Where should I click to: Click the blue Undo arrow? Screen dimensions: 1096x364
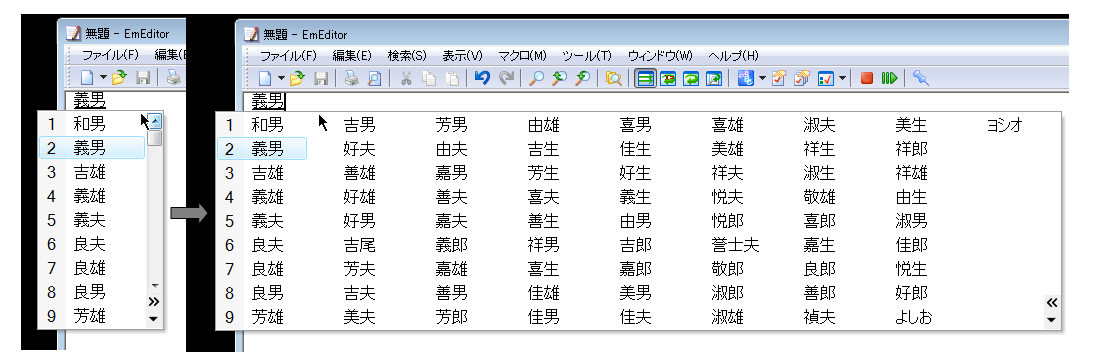(482, 78)
